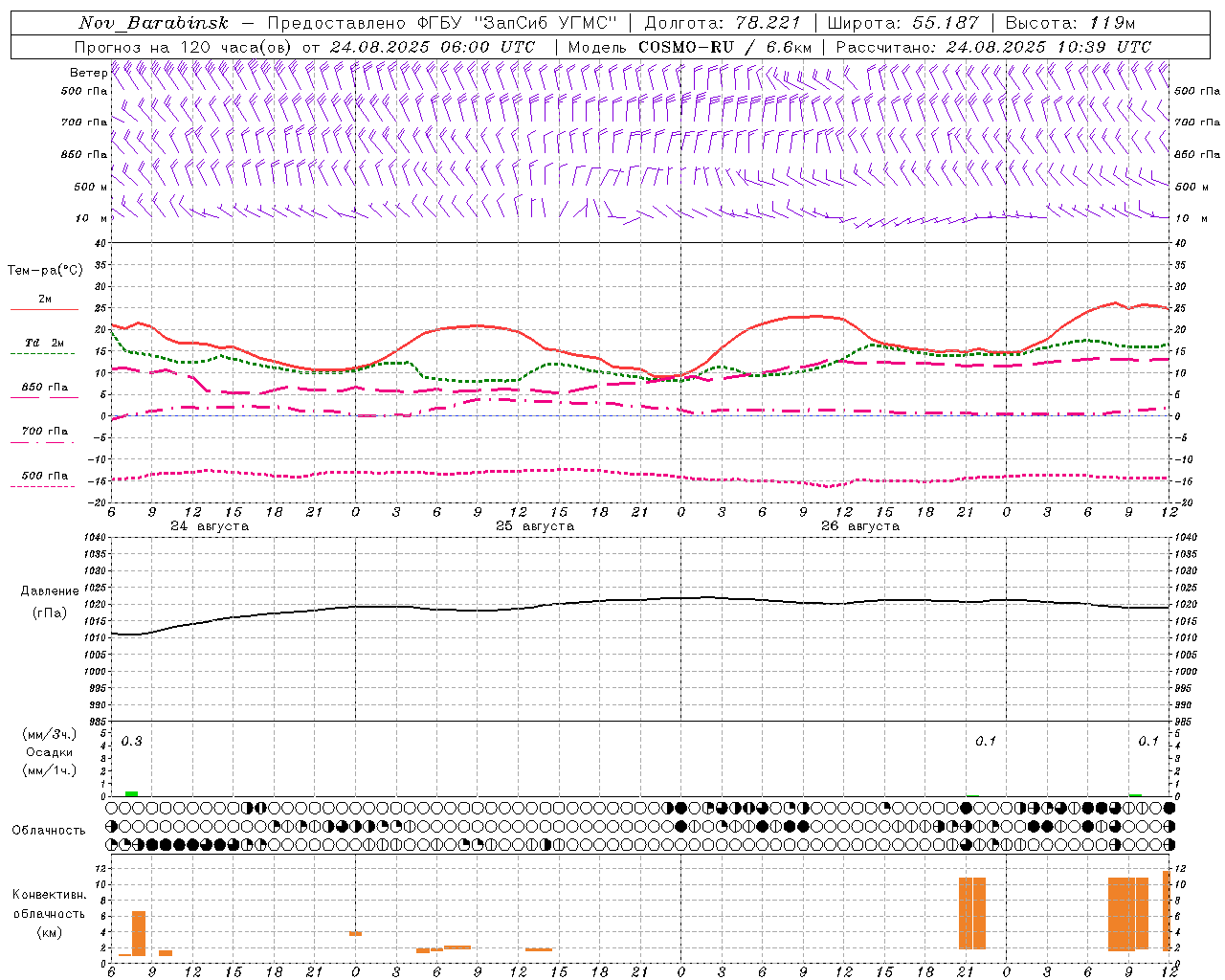This screenshot has width=1225, height=980.
Task: Select the 24 августа date label
Action: click(210, 526)
